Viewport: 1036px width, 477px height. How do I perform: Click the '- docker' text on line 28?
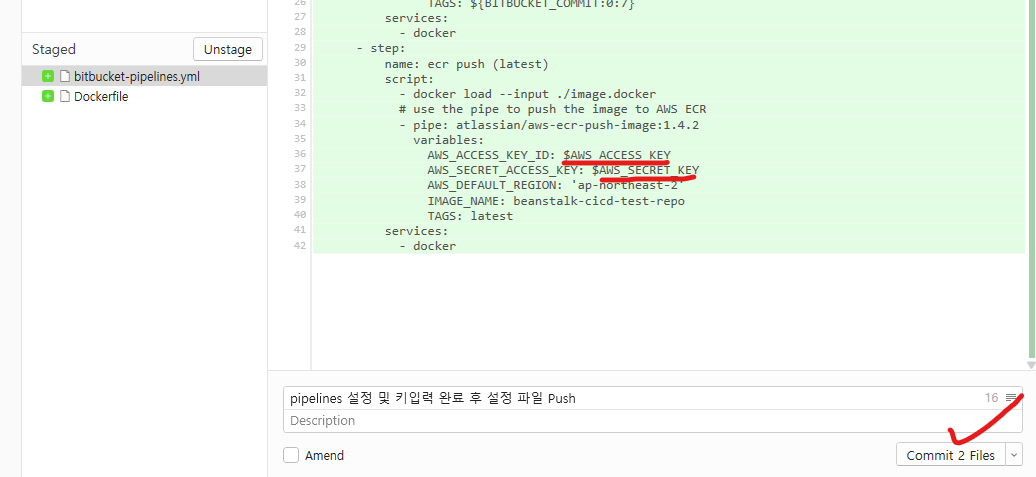pos(427,33)
